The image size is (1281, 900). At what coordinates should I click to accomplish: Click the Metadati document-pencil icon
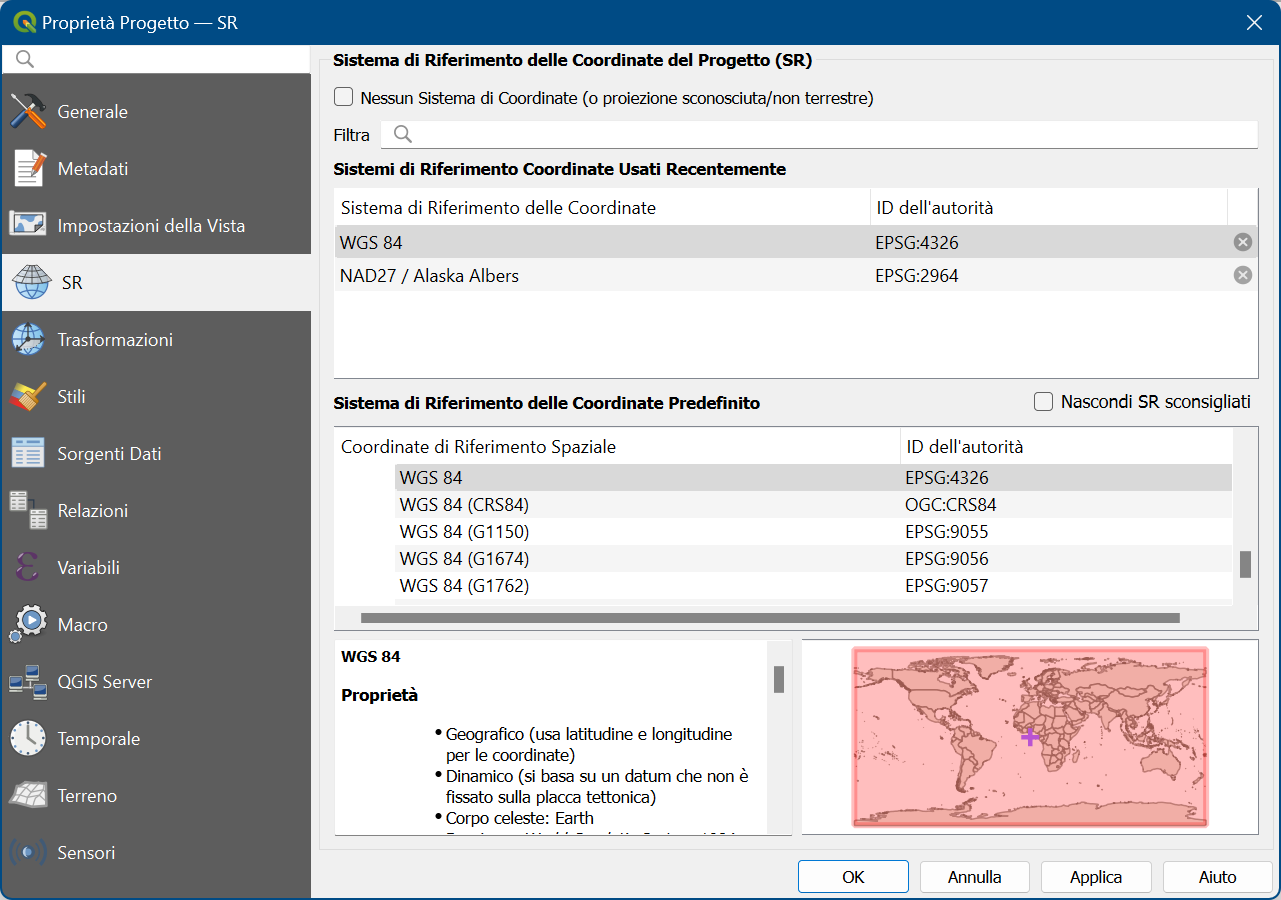pos(28,169)
